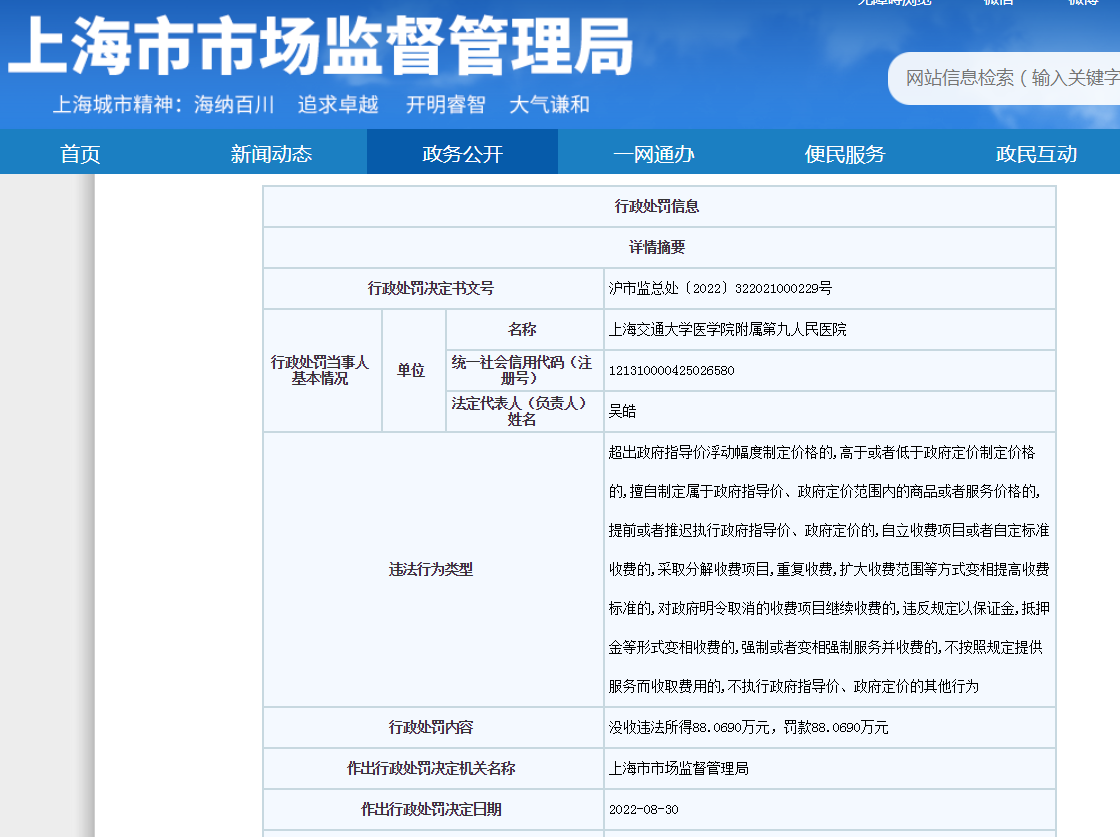The height and width of the screenshot is (837, 1120).
Task: Click the 上海市市场监督管理局 site title logo
Action: pos(322,47)
